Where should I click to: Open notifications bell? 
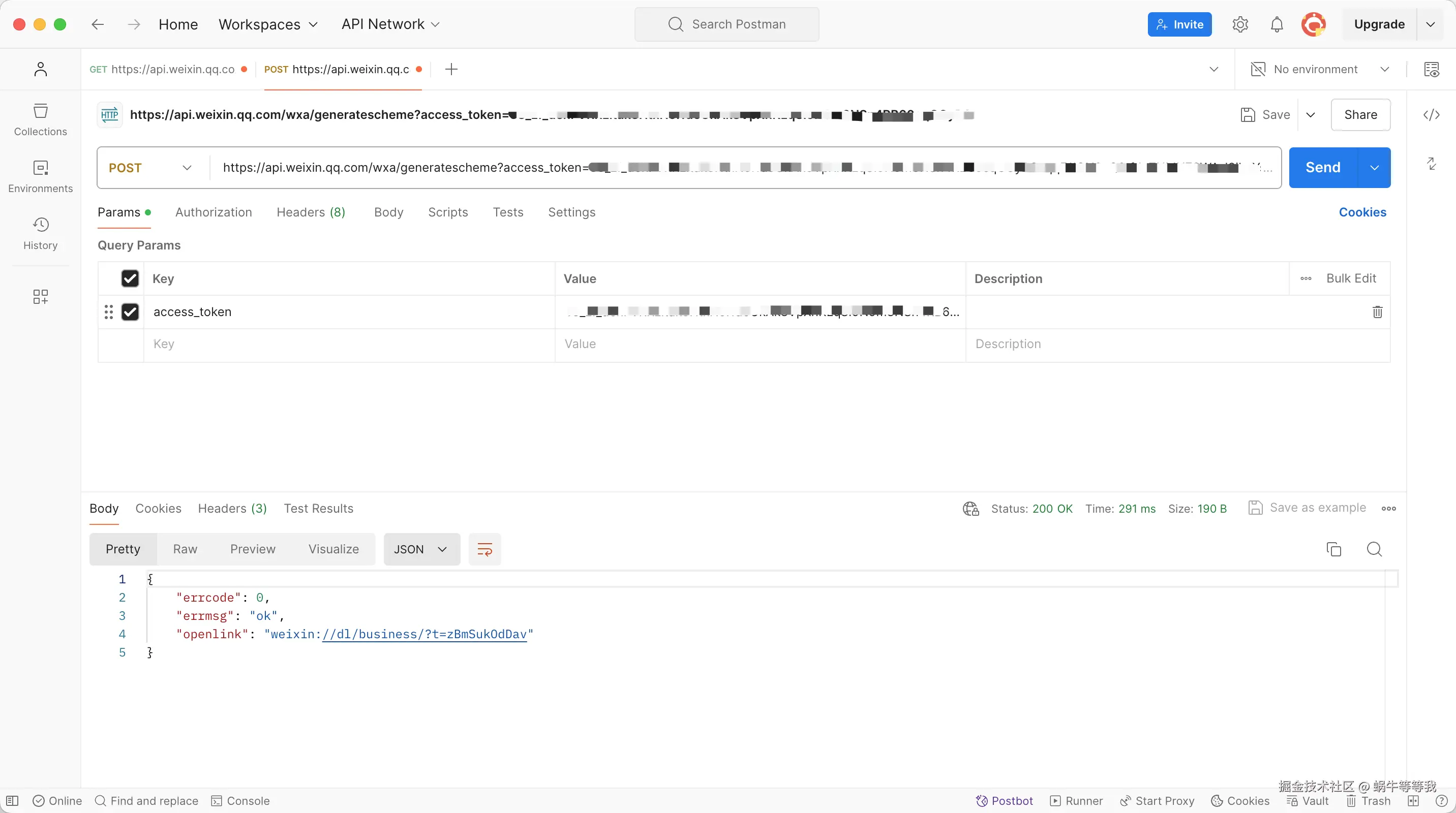1276,24
